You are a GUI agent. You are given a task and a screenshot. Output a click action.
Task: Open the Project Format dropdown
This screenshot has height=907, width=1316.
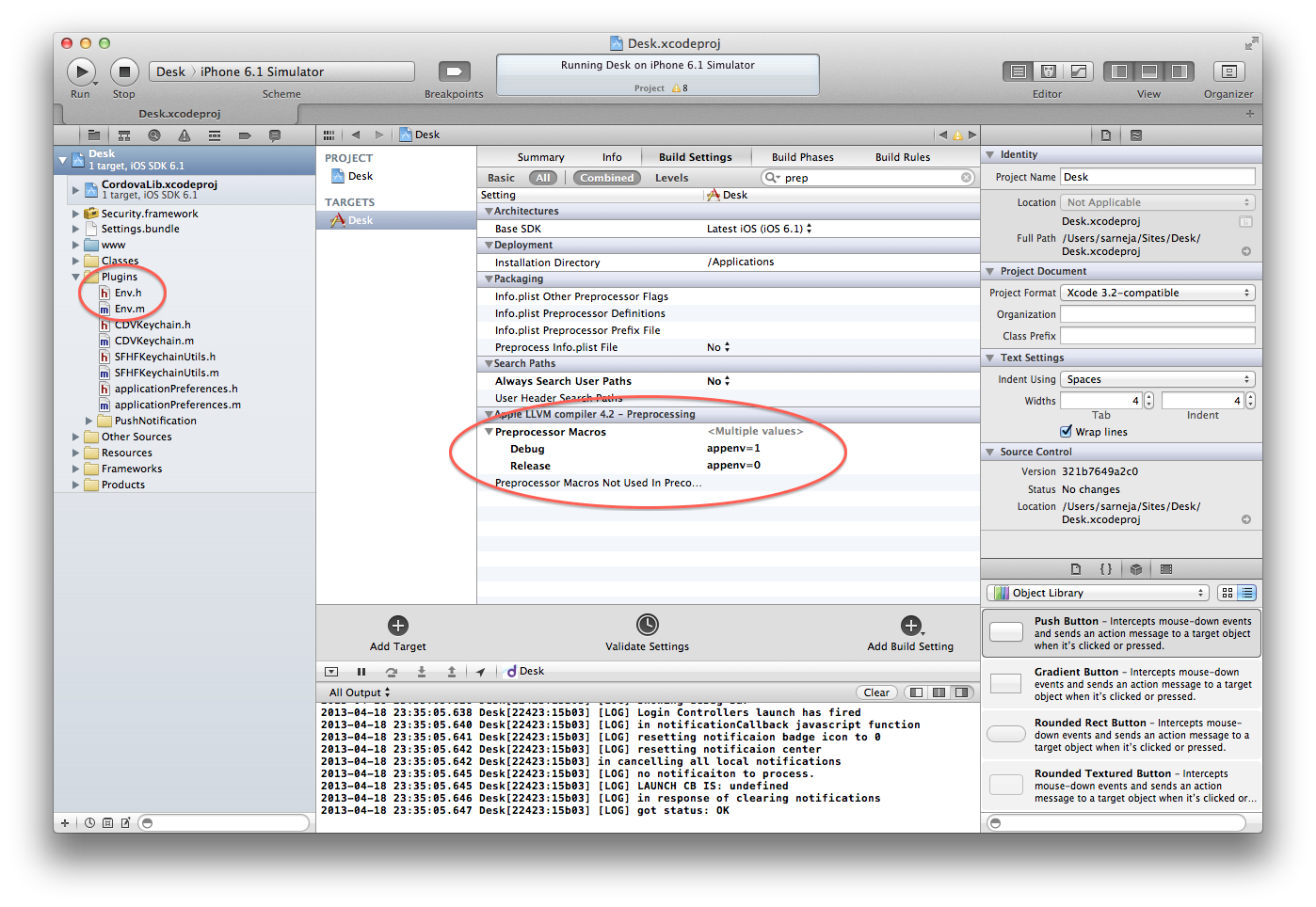tap(1158, 293)
